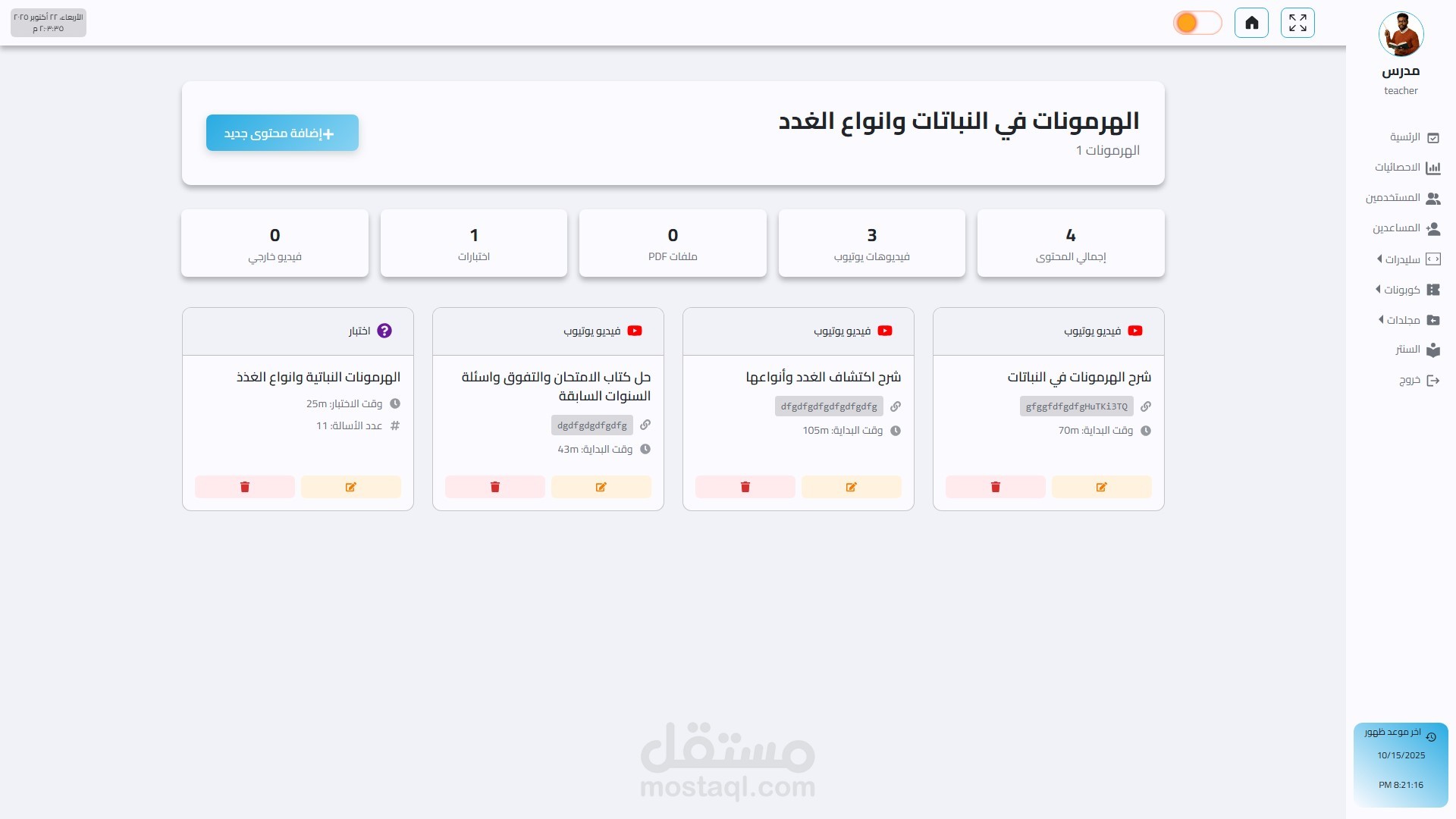Edit the شرح الهرمونات في النباتات video
The height and width of the screenshot is (819, 1456).
click(x=1101, y=487)
